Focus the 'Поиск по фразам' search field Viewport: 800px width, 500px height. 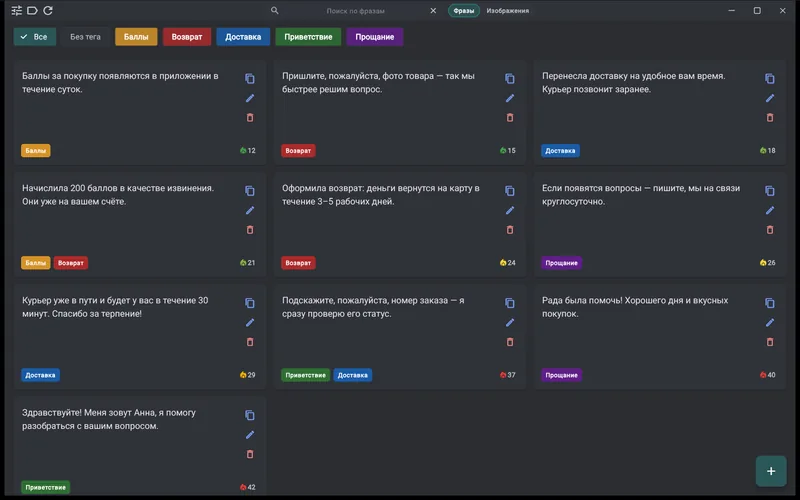pos(355,11)
